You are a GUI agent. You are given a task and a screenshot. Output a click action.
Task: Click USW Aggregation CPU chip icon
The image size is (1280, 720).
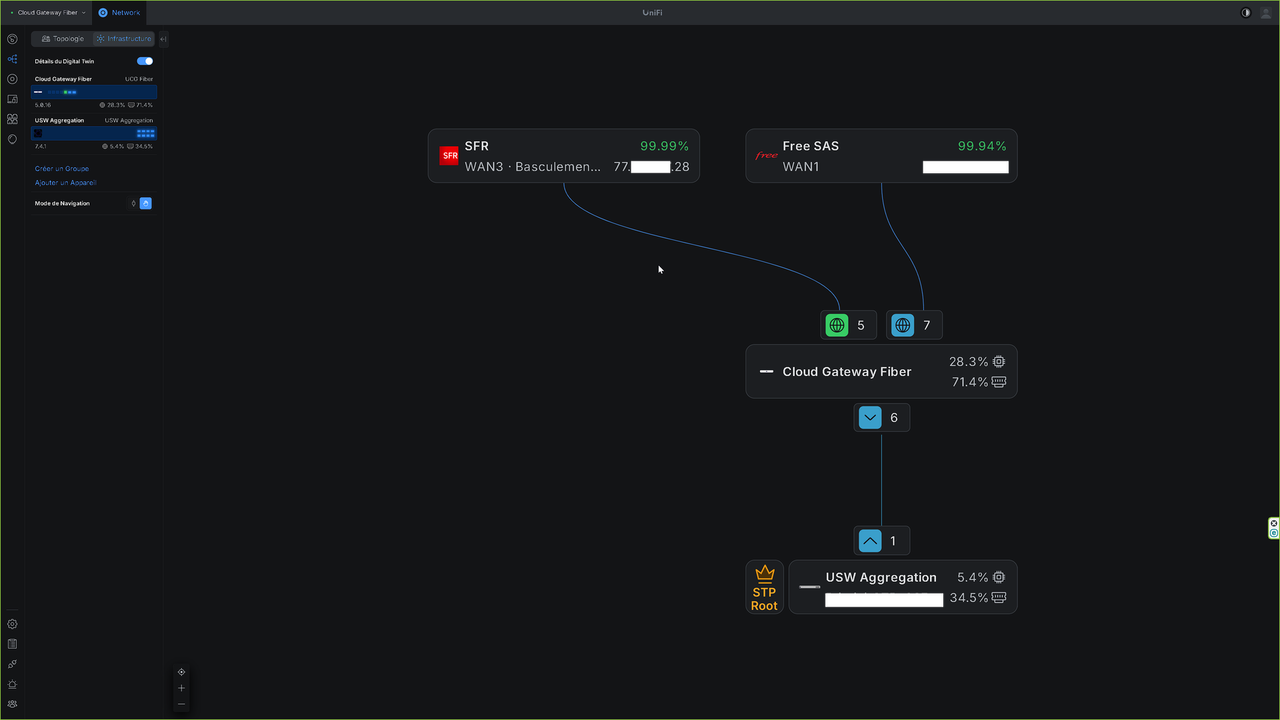click(998, 577)
